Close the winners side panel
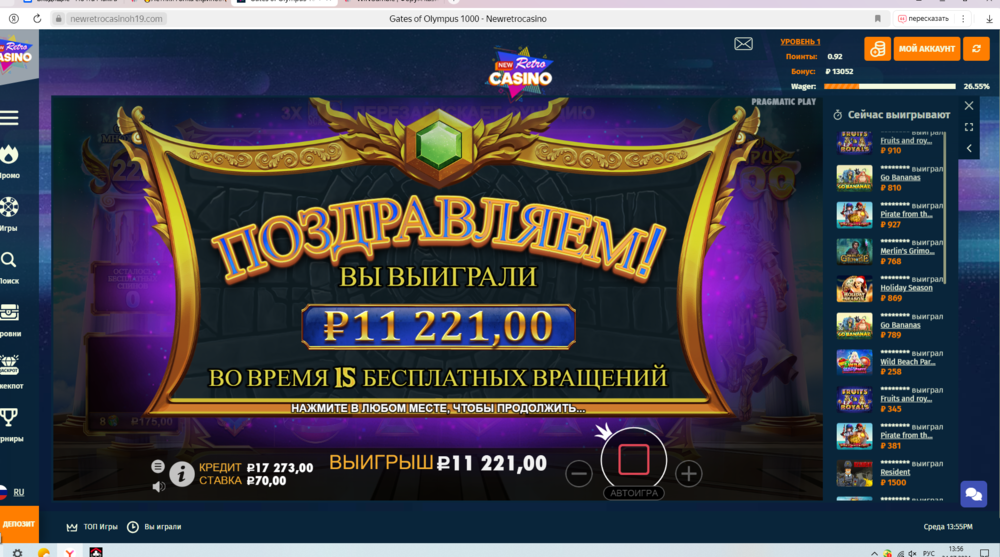The height and width of the screenshot is (557, 1000). [x=969, y=106]
